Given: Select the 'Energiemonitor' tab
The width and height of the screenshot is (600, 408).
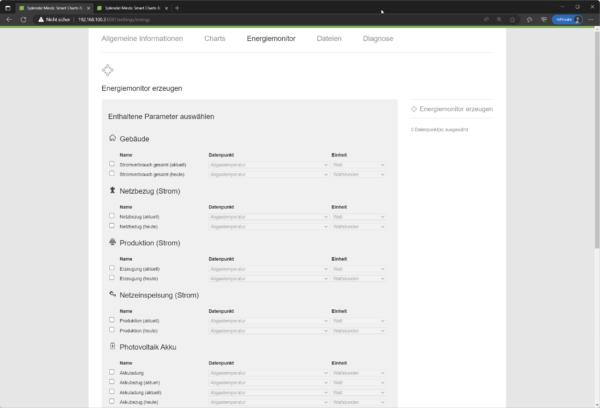Looking at the screenshot, I should click(271, 39).
